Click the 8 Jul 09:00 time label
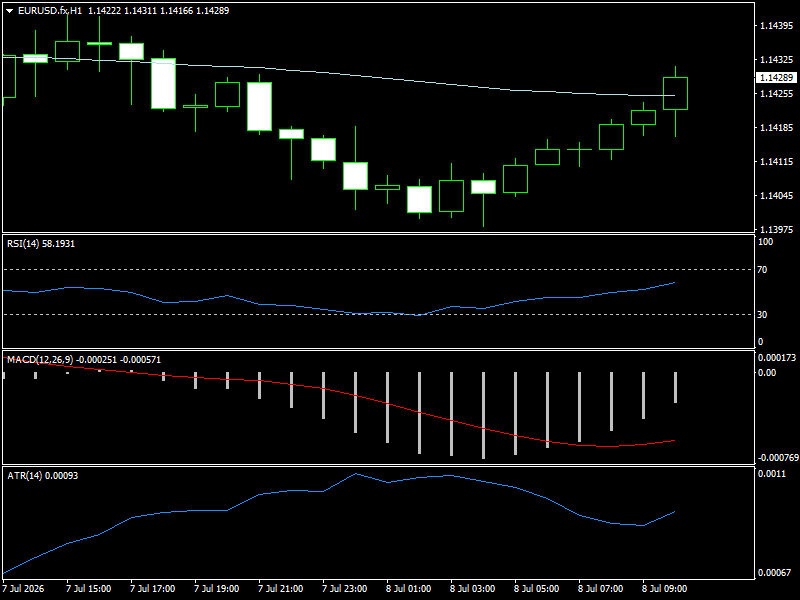Viewport: 800px width, 600px height. pyautogui.click(x=665, y=589)
